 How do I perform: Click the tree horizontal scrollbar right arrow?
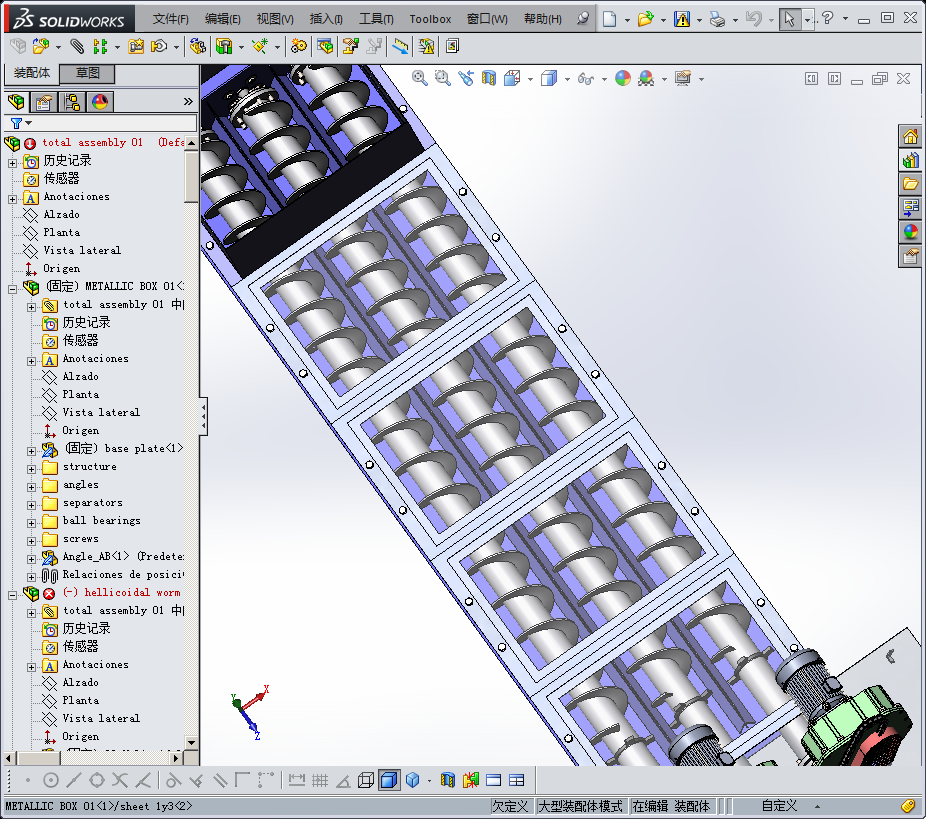176,758
